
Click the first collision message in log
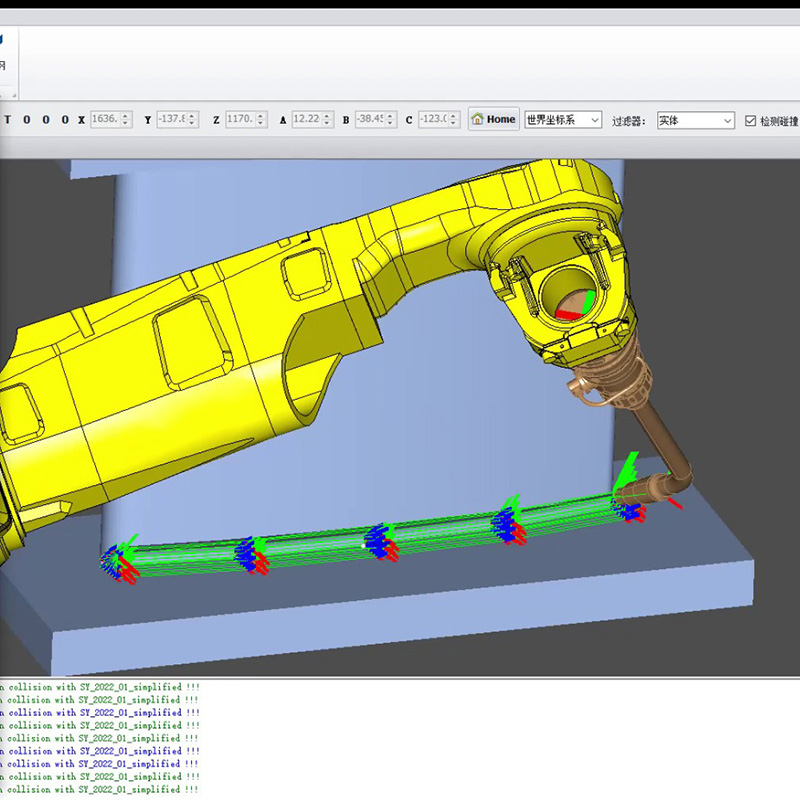[x=98, y=687]
